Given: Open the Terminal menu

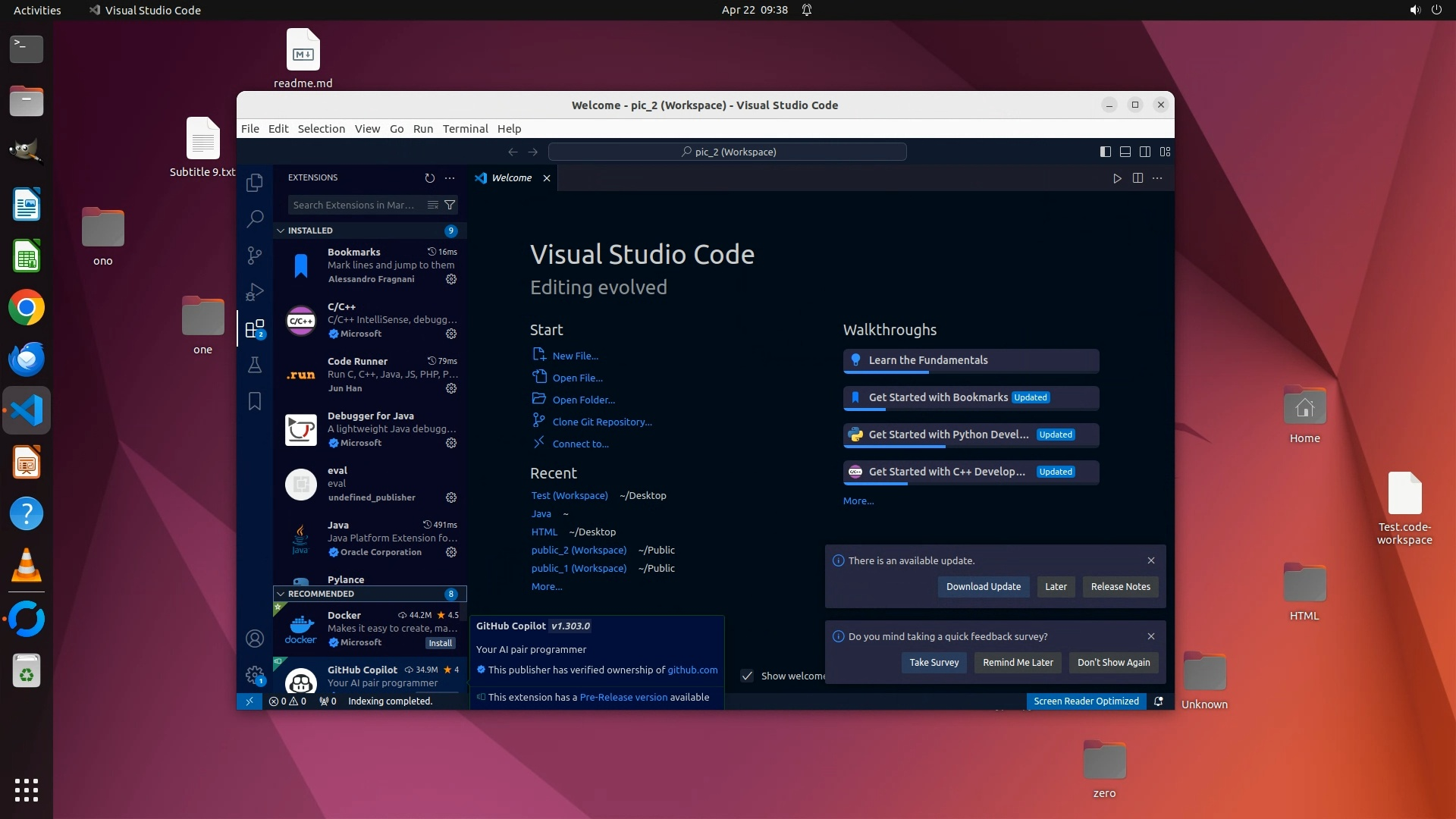Looking at the screenshot, I should pyautogui.click(x=465, y=129).
